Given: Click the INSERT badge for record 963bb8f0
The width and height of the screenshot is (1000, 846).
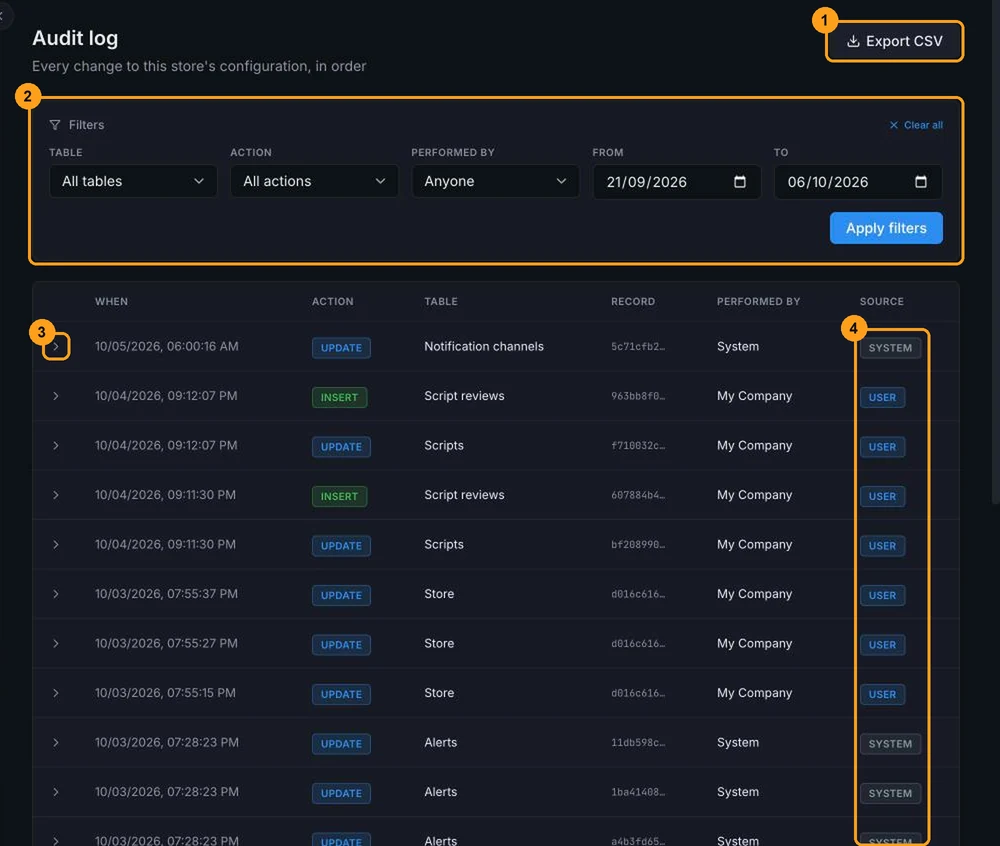Looking at the screenshot, I should (339, 397).
